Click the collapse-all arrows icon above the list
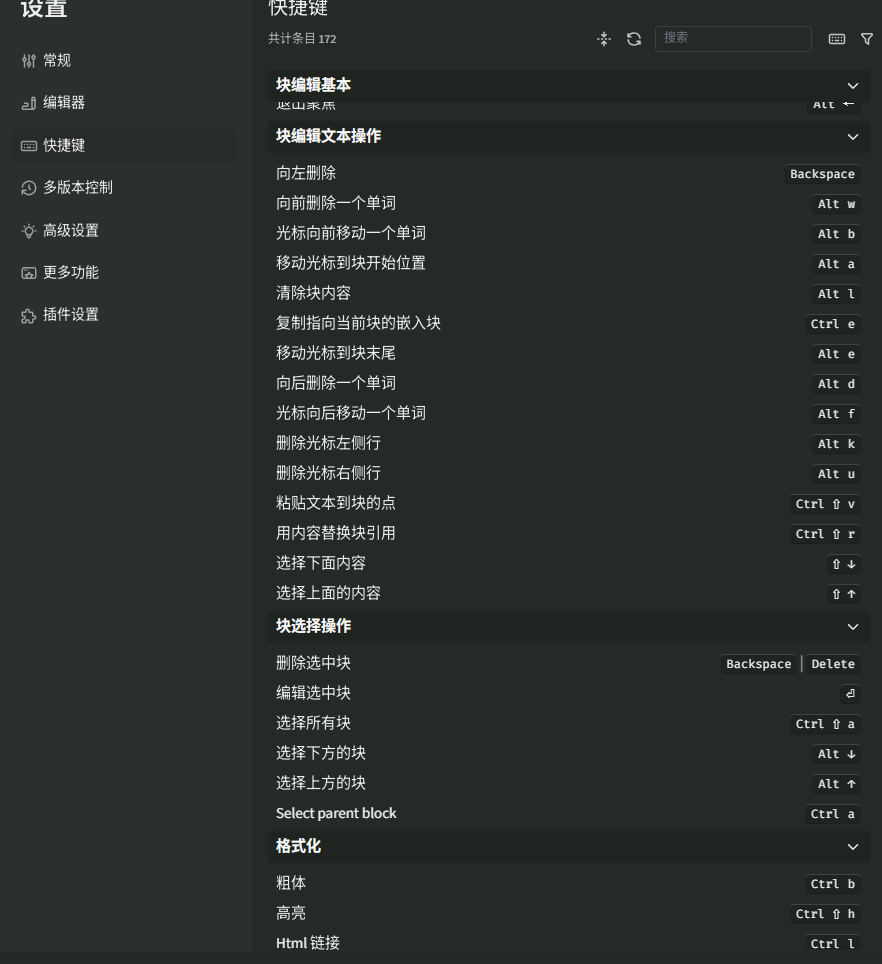Screen dimensions: 882x964 tap(604, 39)
